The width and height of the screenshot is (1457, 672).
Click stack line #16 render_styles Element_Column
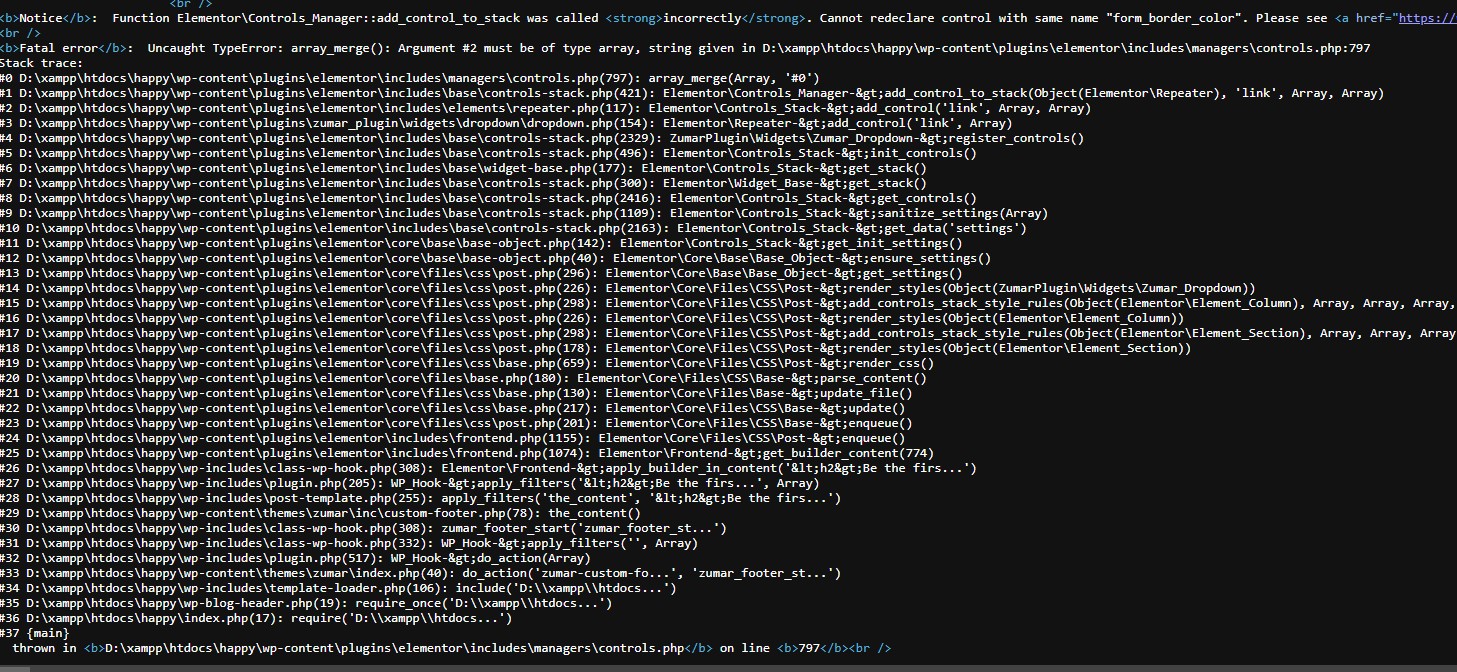pyautogui.click(x=592, y=318)
